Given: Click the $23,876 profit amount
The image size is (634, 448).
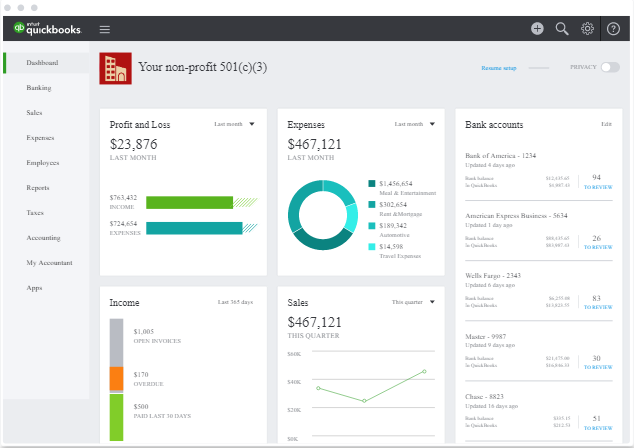Looking at the screenshot, I should point(133,144).
